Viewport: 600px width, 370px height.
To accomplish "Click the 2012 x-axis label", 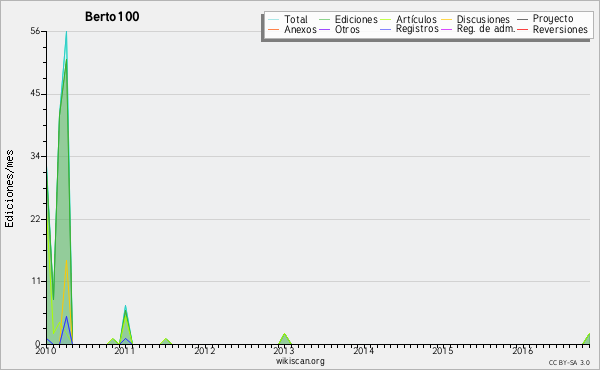I will point(204,350).
